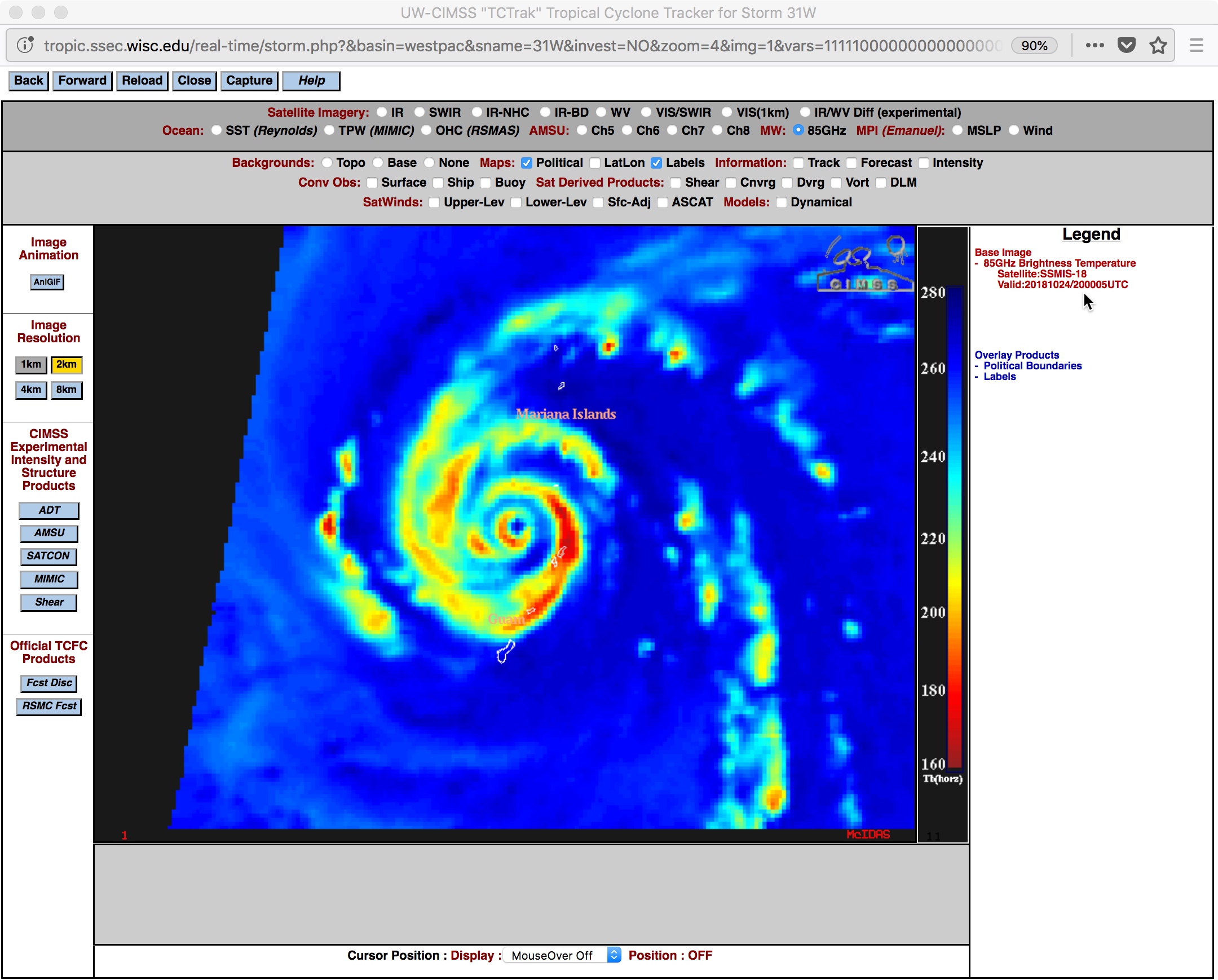Click the URL address field
The image size is (1218, 980).
523,45
